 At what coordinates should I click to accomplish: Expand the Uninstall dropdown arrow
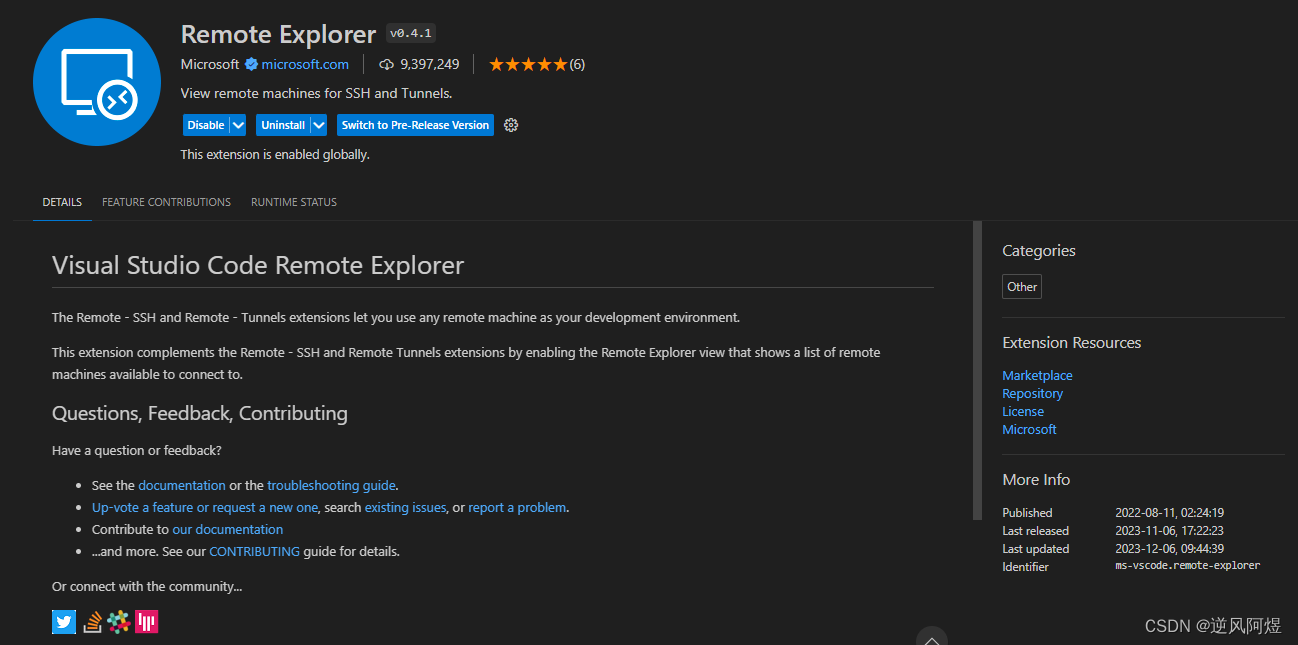[x=319, y=125]
